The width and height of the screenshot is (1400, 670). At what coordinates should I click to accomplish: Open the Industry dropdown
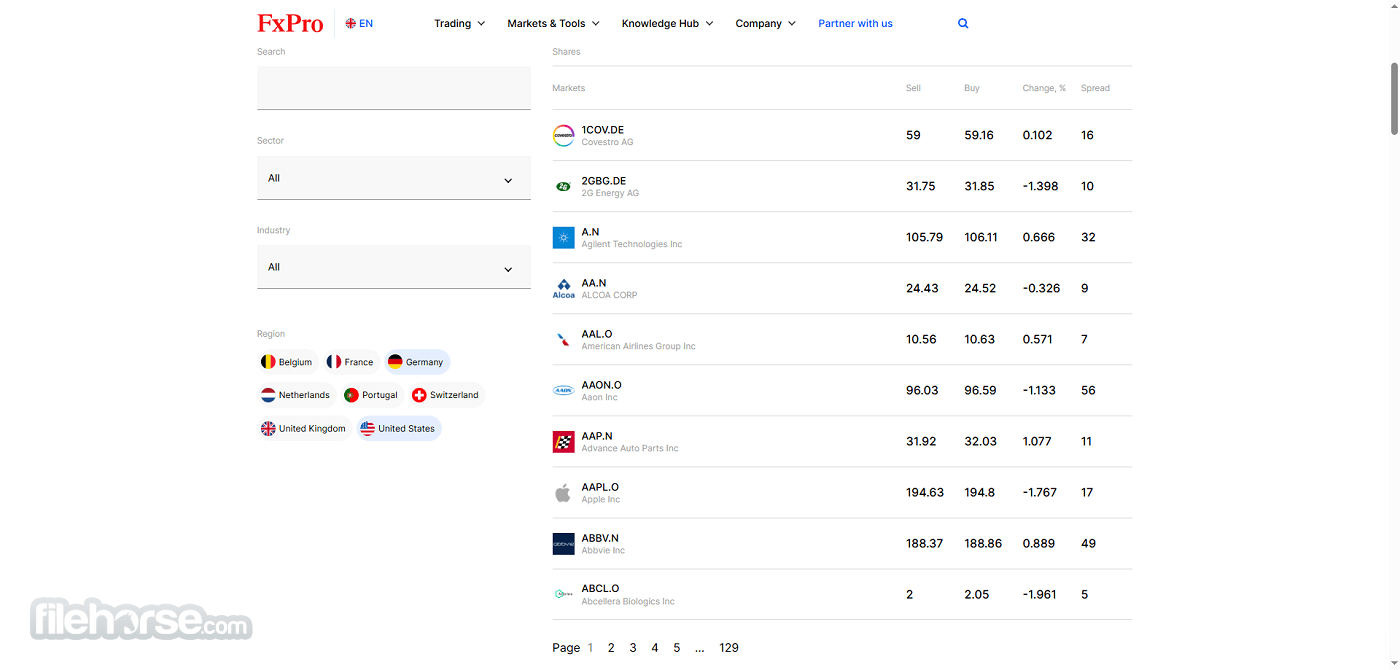coord(394,267)
